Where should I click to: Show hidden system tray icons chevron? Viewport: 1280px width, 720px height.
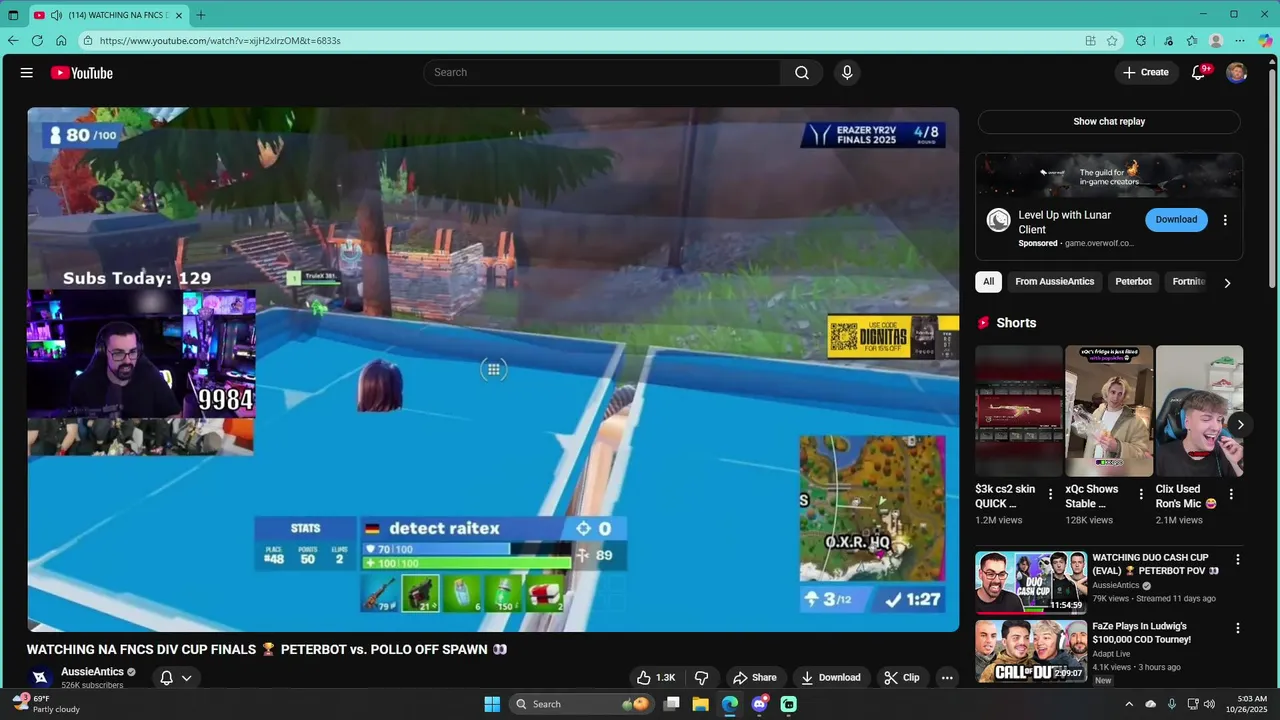[x=1129, y=704]
